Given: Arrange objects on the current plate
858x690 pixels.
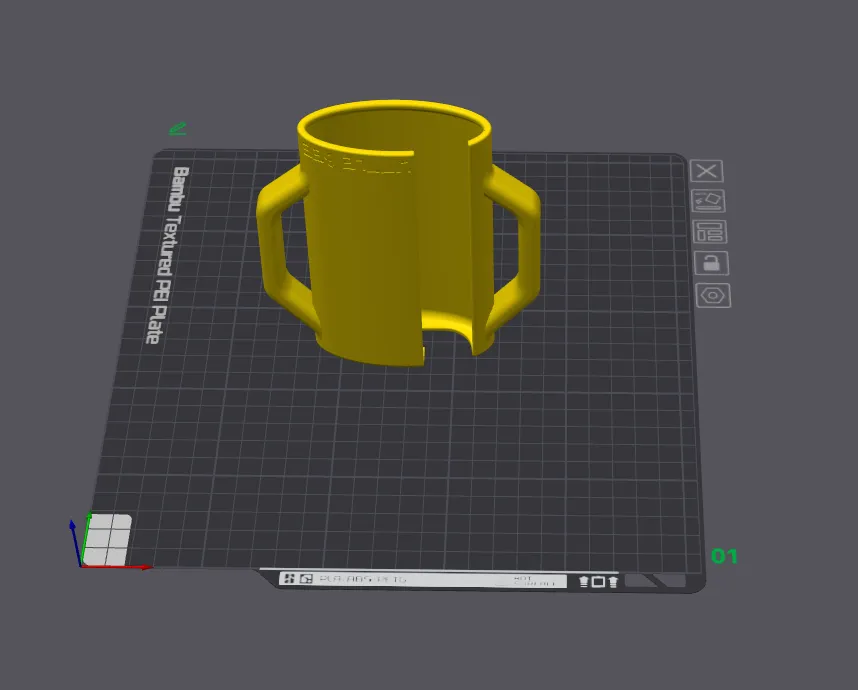Looking at the screenshot, I should click(710, 231).
